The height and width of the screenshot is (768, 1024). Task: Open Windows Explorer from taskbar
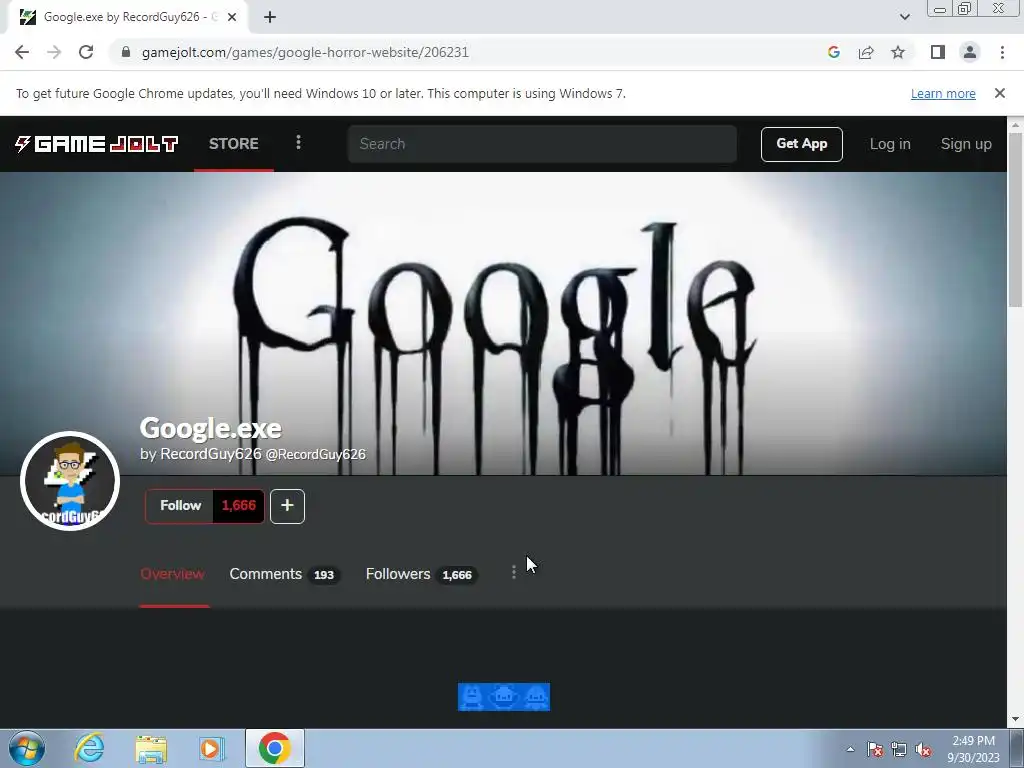coord(151,748)
